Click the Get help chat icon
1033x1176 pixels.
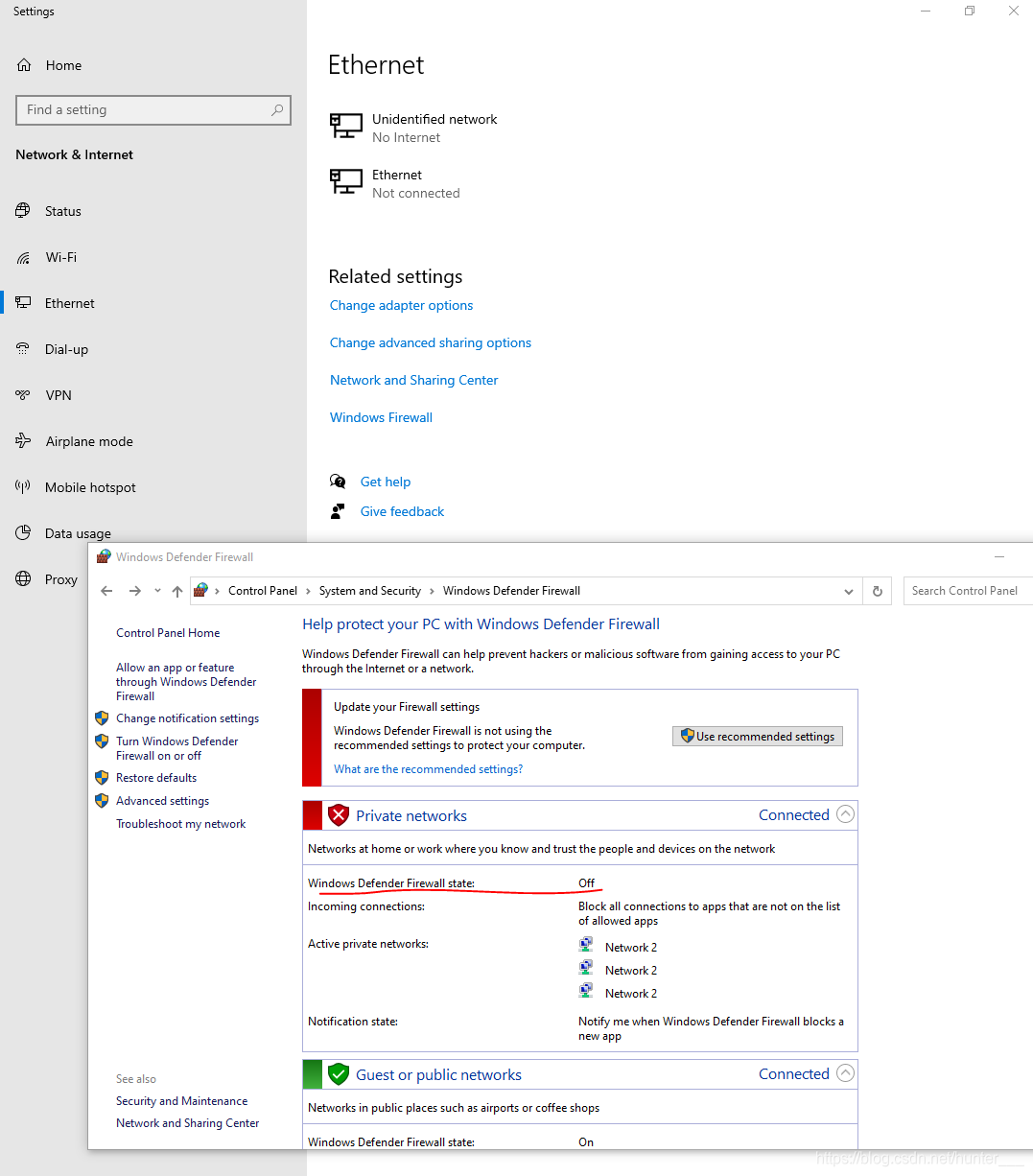[338, 482]
